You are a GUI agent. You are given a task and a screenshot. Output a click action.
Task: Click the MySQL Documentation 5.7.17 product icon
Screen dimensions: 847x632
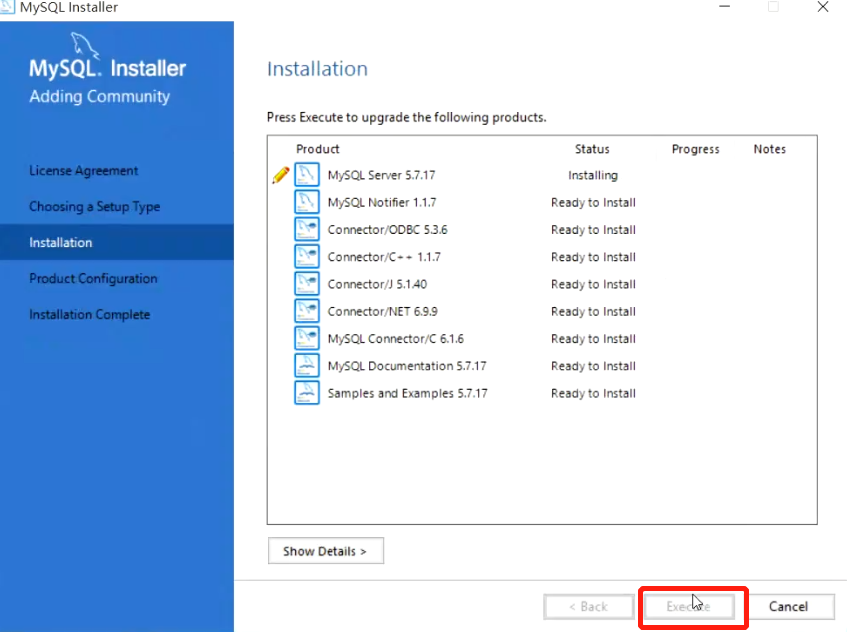(307, 366)
